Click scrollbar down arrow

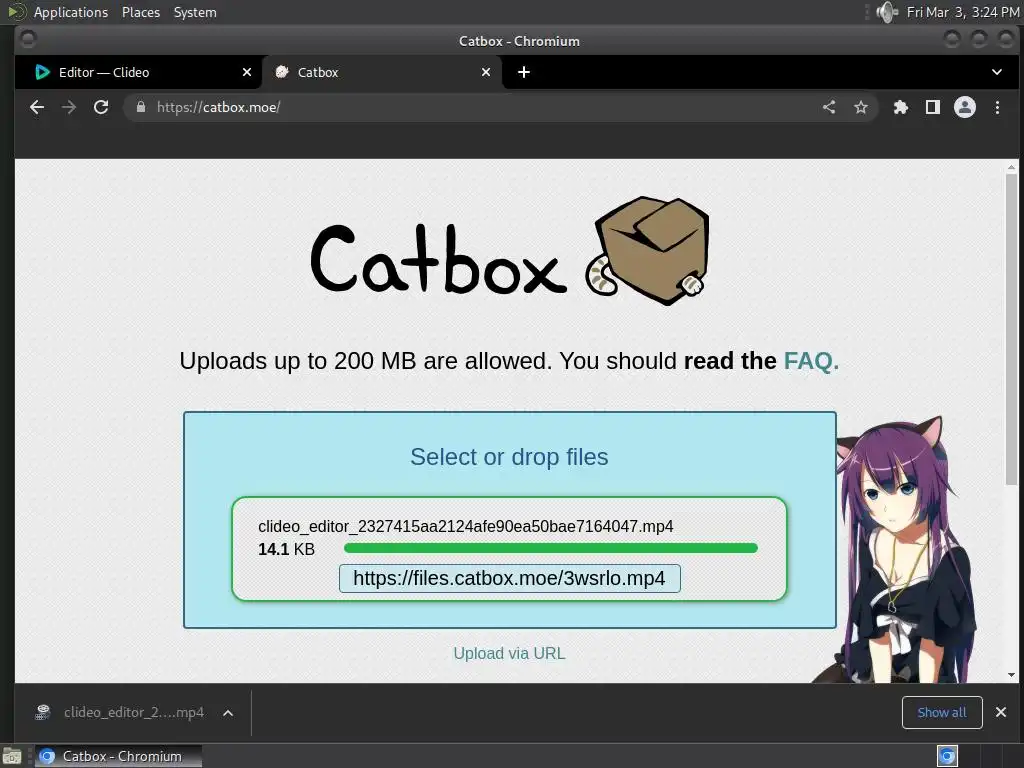1012,675
